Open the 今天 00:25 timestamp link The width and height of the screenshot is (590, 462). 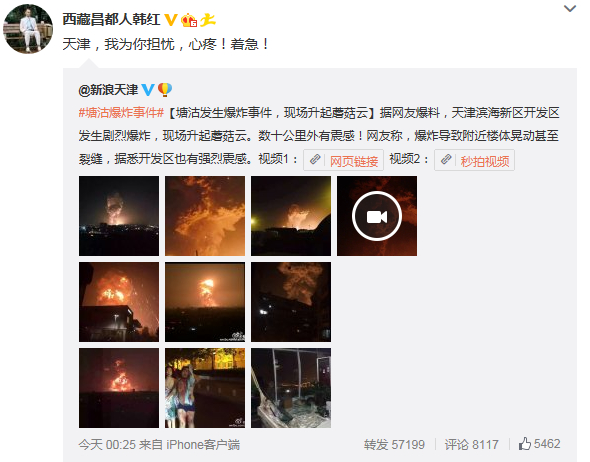click(x=107, y=445)
